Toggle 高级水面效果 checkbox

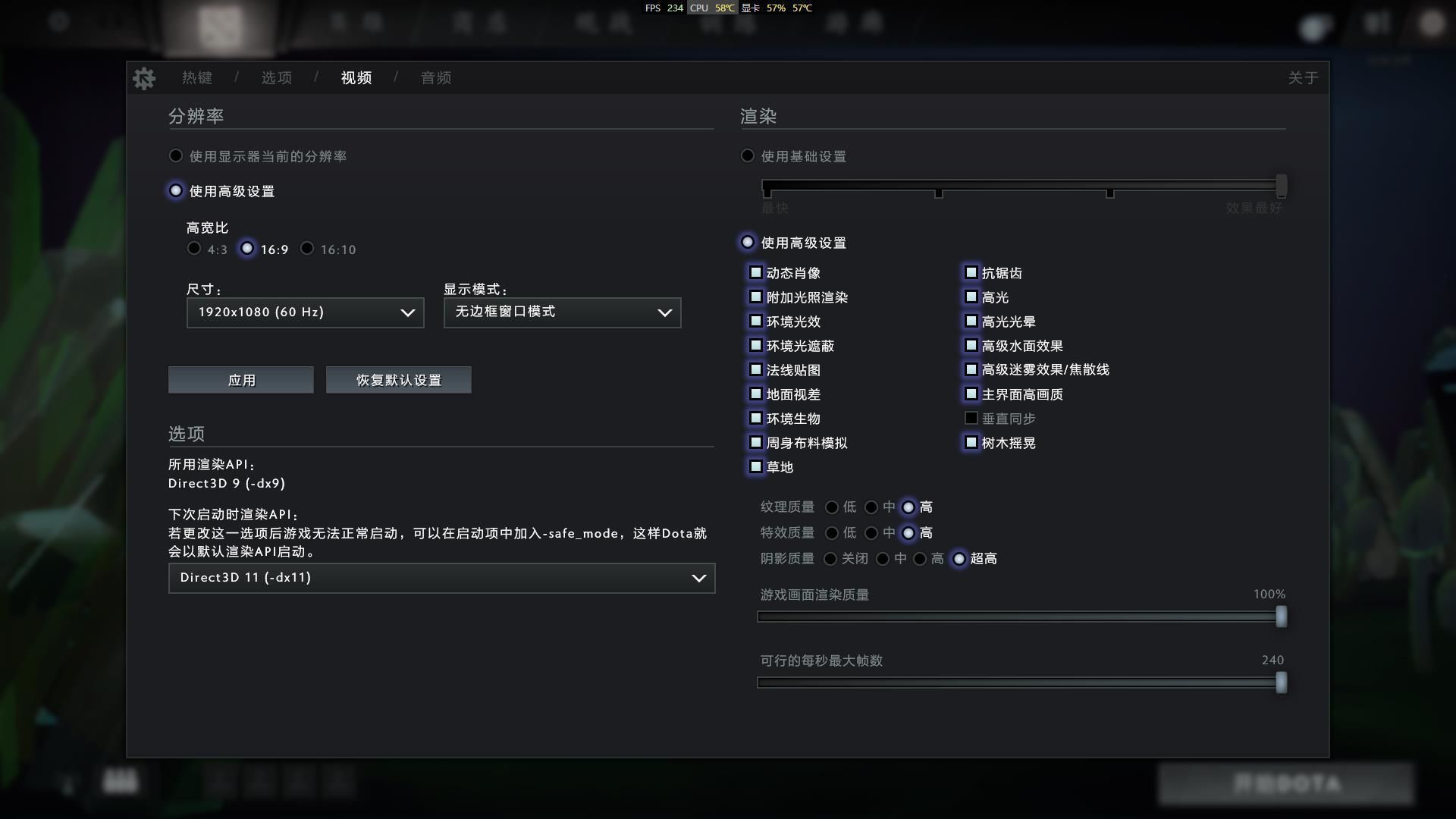[971, 345]
